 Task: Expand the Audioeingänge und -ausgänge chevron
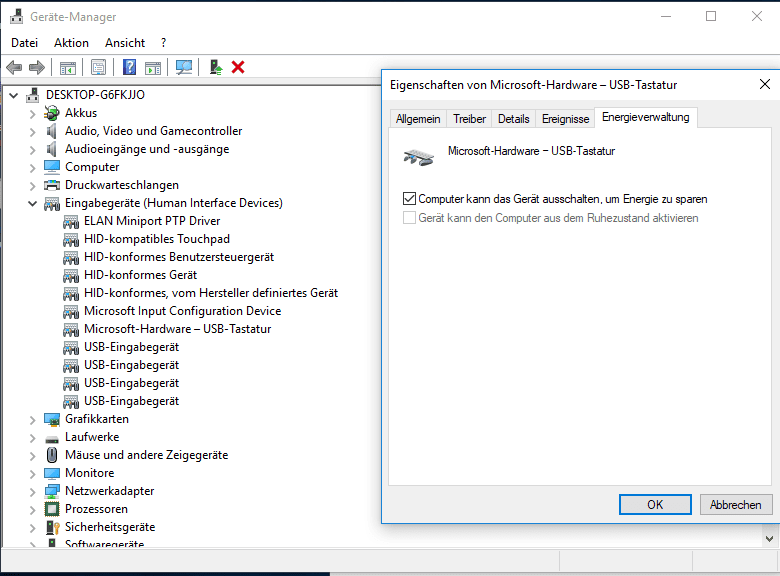[x=32, y=150]
